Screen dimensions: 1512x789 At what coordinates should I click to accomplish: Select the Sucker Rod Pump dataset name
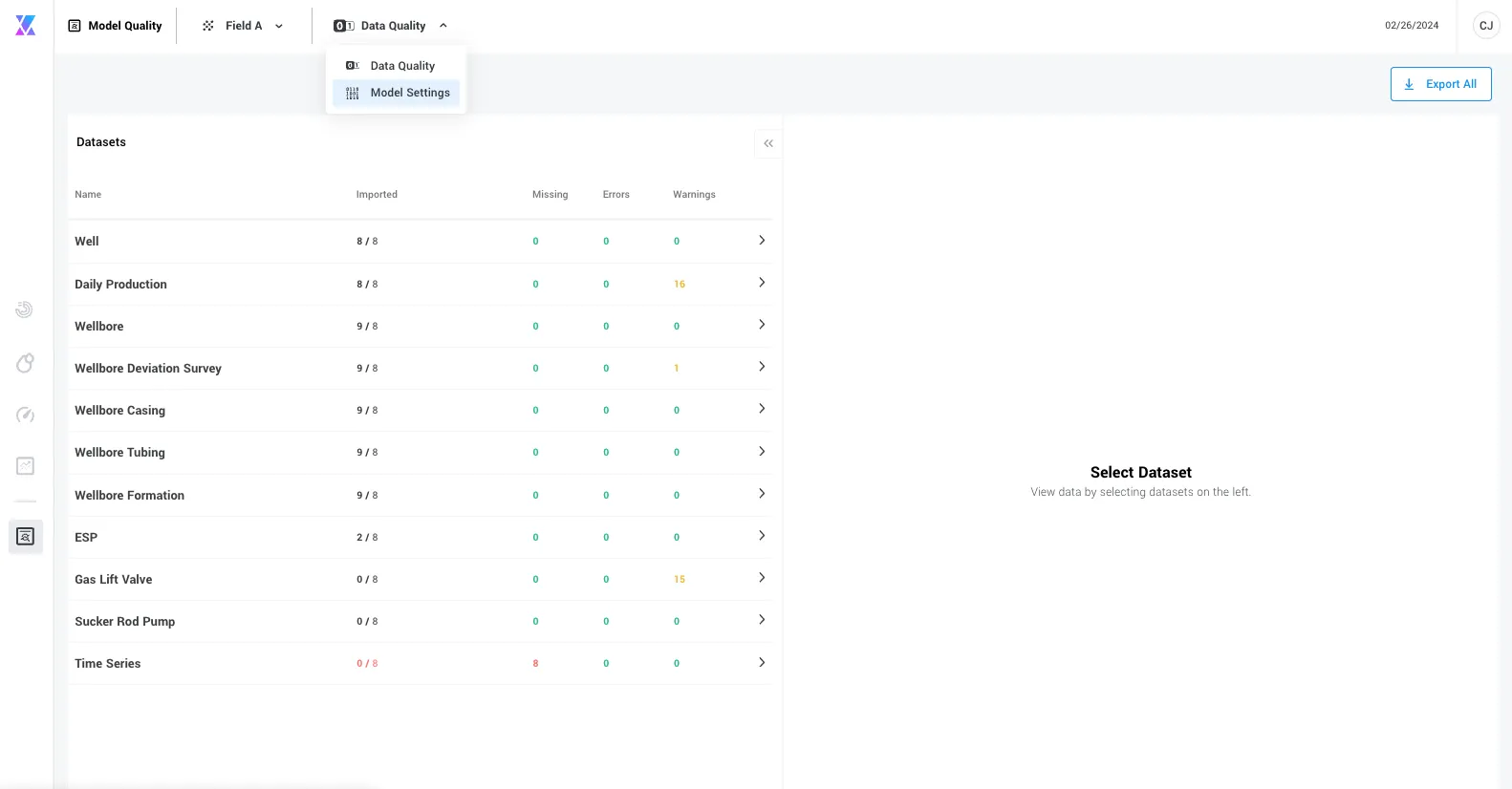click(x=125, y=622)
